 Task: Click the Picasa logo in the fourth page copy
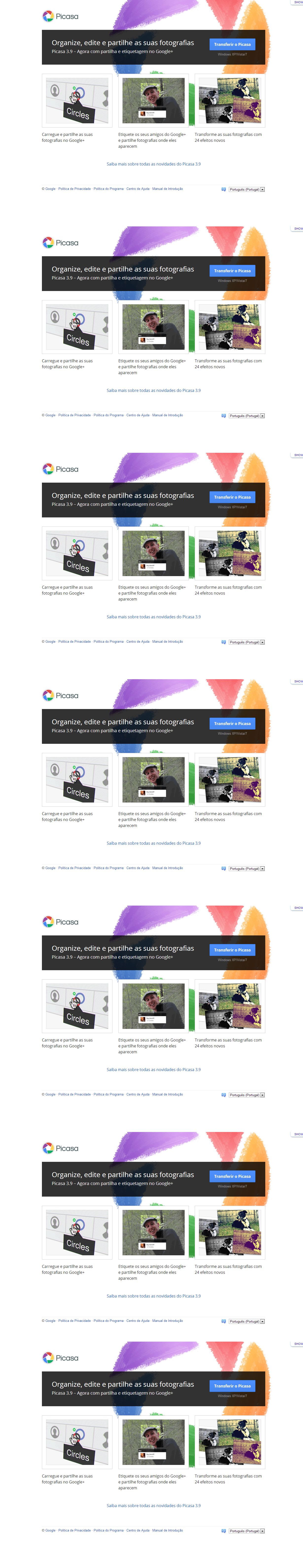pyautogui.click(x=60, y=696)
